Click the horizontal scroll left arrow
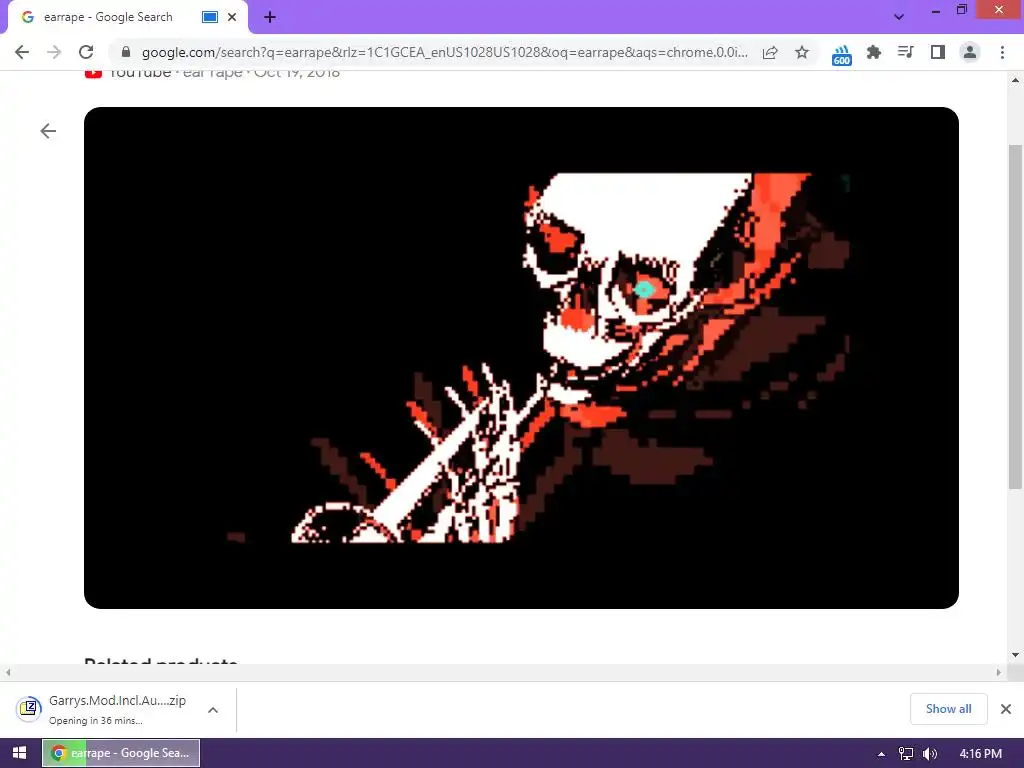The height and width of the screenshot is (768, 1024). click(8, 672)
